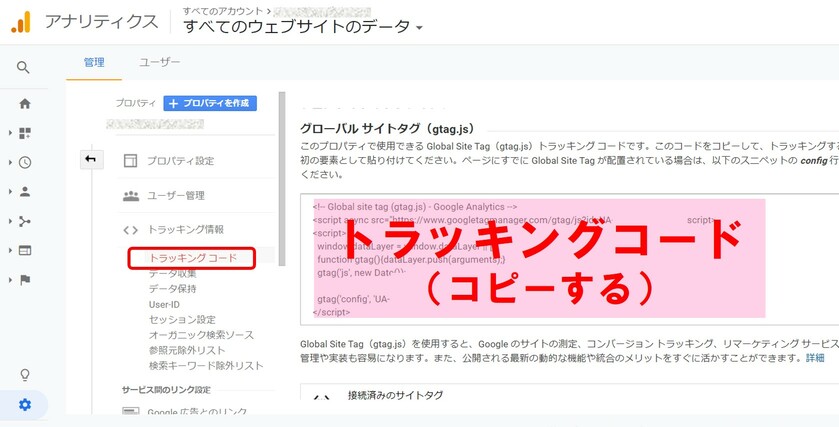Viewport: 839px width, 427px height.
Task: Click the back arrow button beside property column
Action: coord(91,160)
